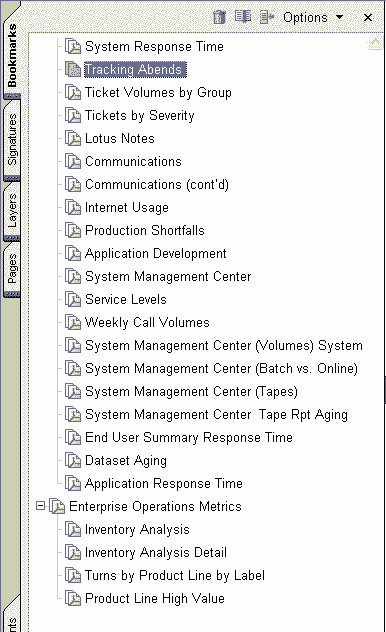The height and width of the screenshot is (632, 386).
Task: Open the Product Line High Value bookmark
Action: (155, 598)
